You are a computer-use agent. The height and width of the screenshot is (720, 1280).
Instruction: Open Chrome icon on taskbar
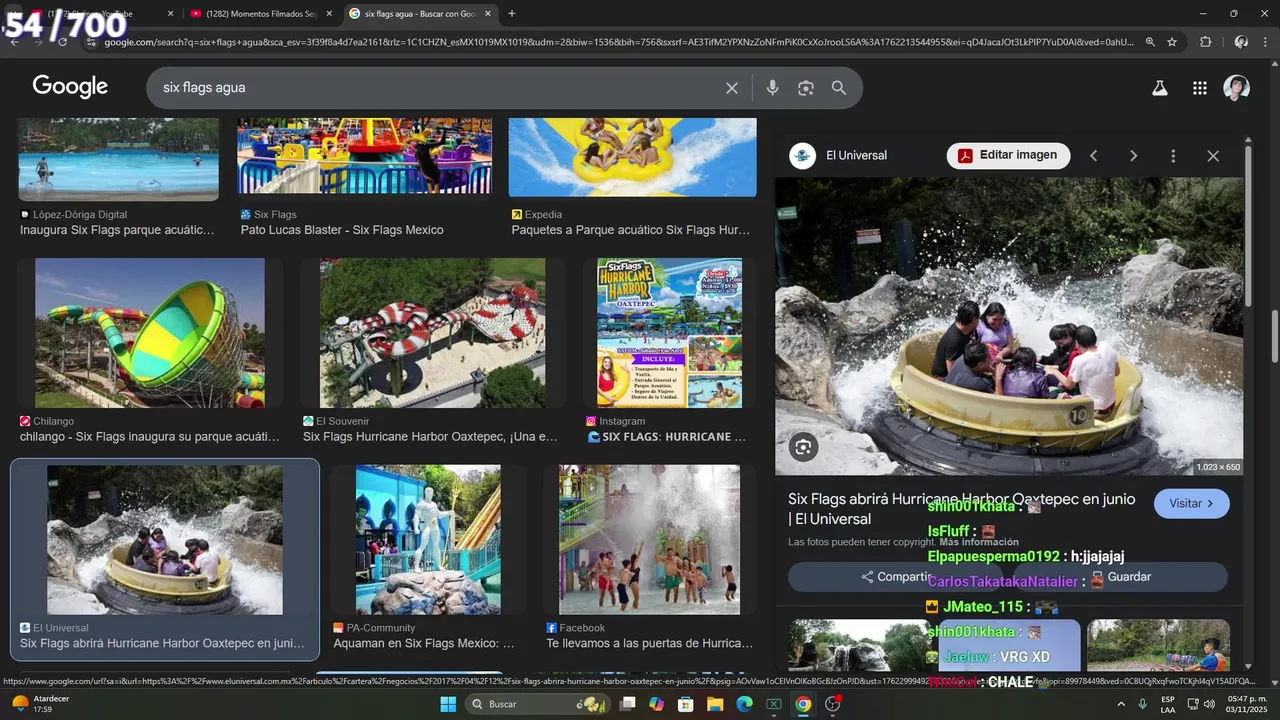803,704
